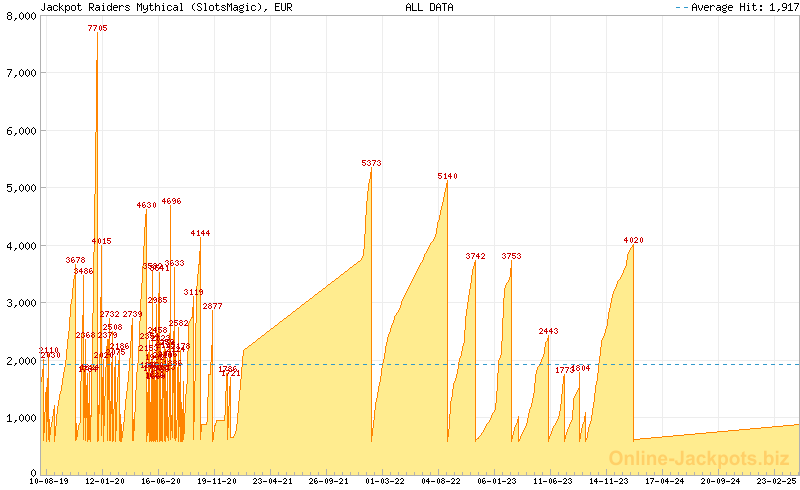Click the 3742 data point label
The height and width of the screenshot is (490, 800).
pyautogui.click(x=475, y=256)
